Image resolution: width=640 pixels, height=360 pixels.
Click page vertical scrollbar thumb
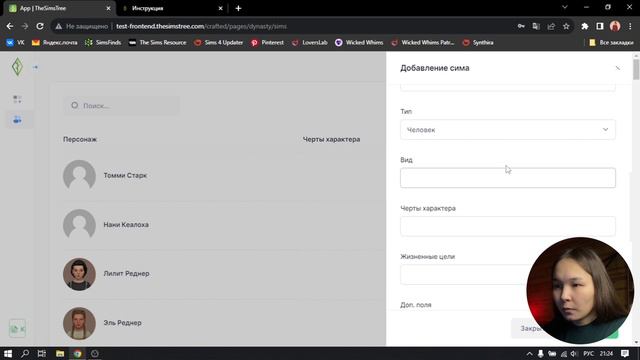[636, 69]
